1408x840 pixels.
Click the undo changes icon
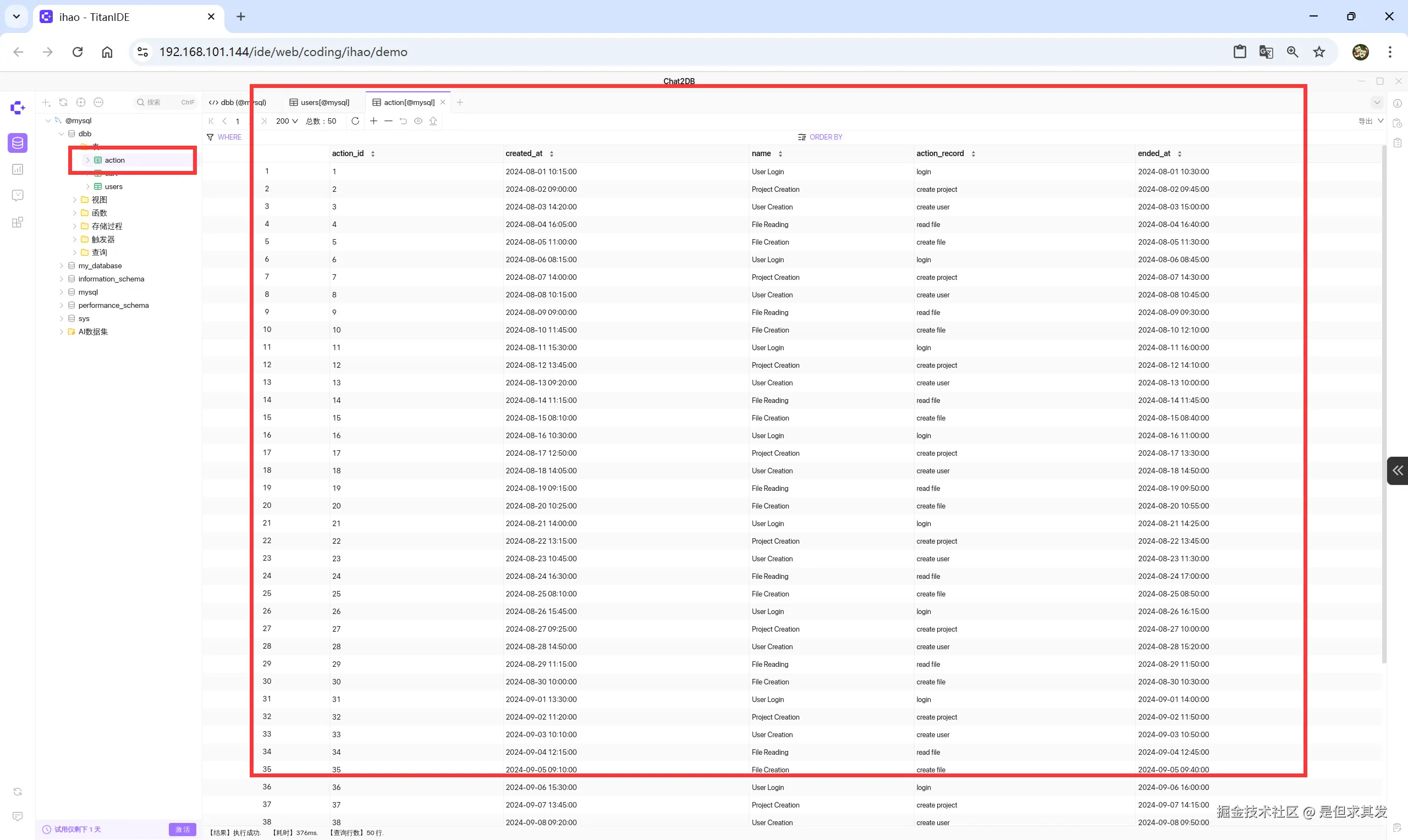point(403,121)
